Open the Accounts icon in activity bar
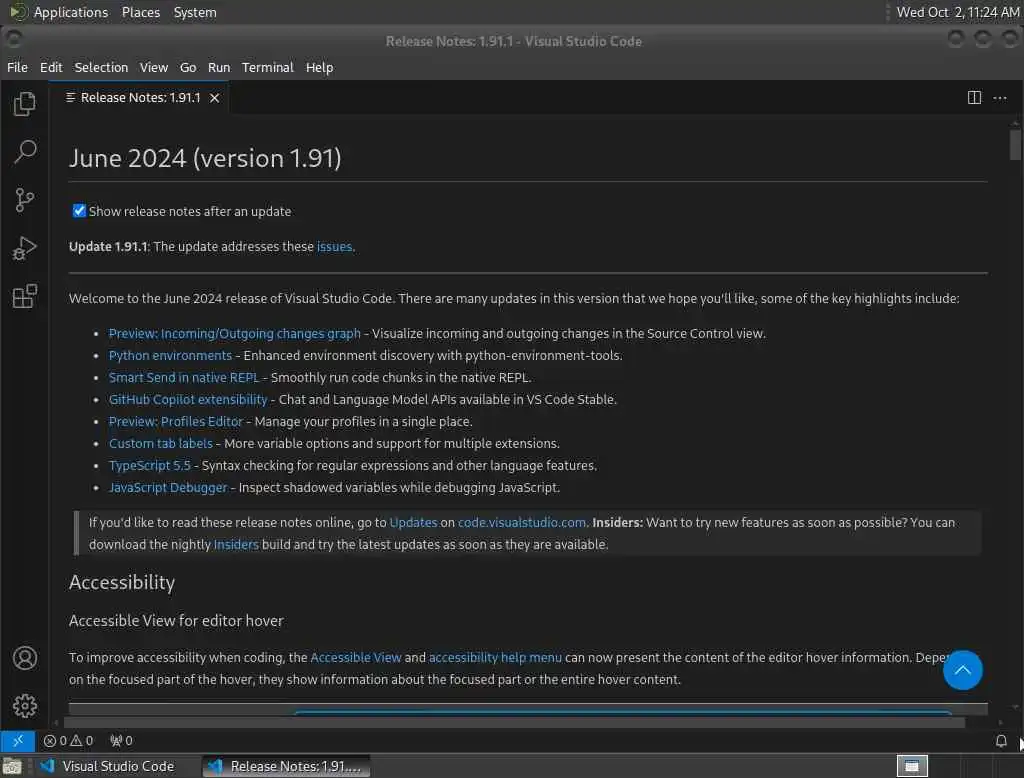Viewport: 1024px width, 778px height. (x=25, y=658)
